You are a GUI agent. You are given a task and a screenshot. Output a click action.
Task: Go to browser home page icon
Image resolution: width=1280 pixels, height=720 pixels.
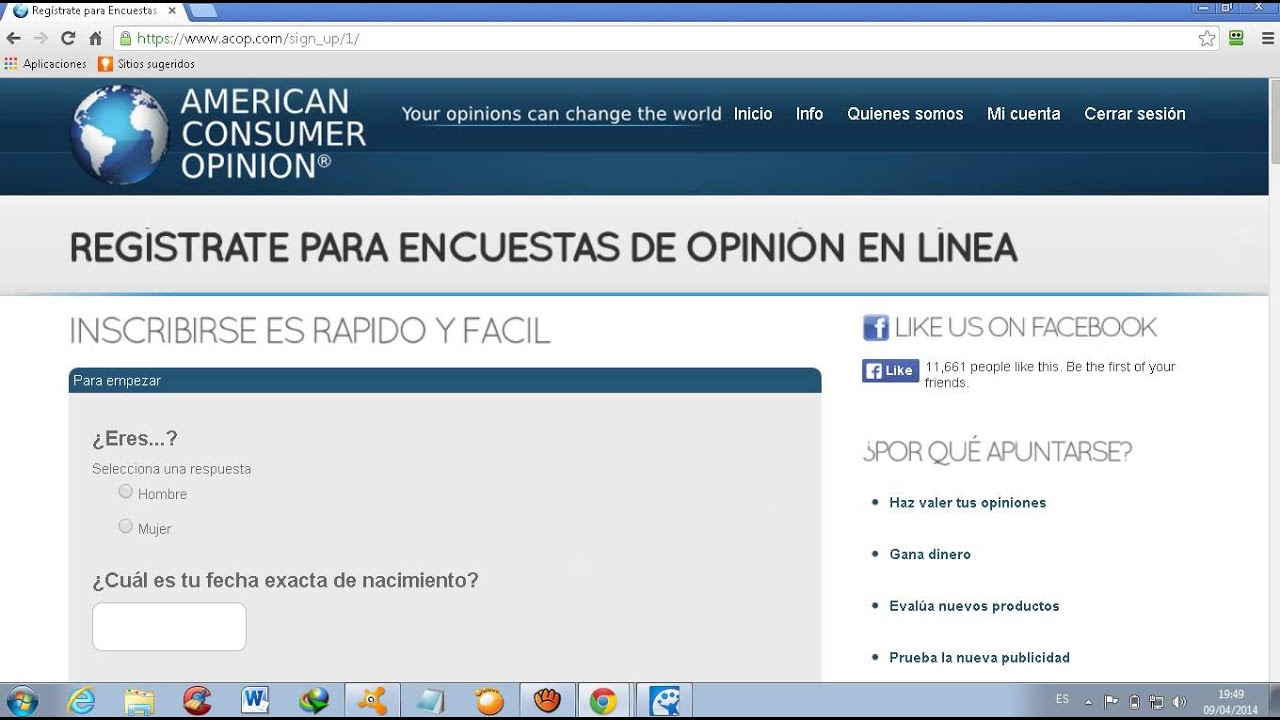[95, 38]
